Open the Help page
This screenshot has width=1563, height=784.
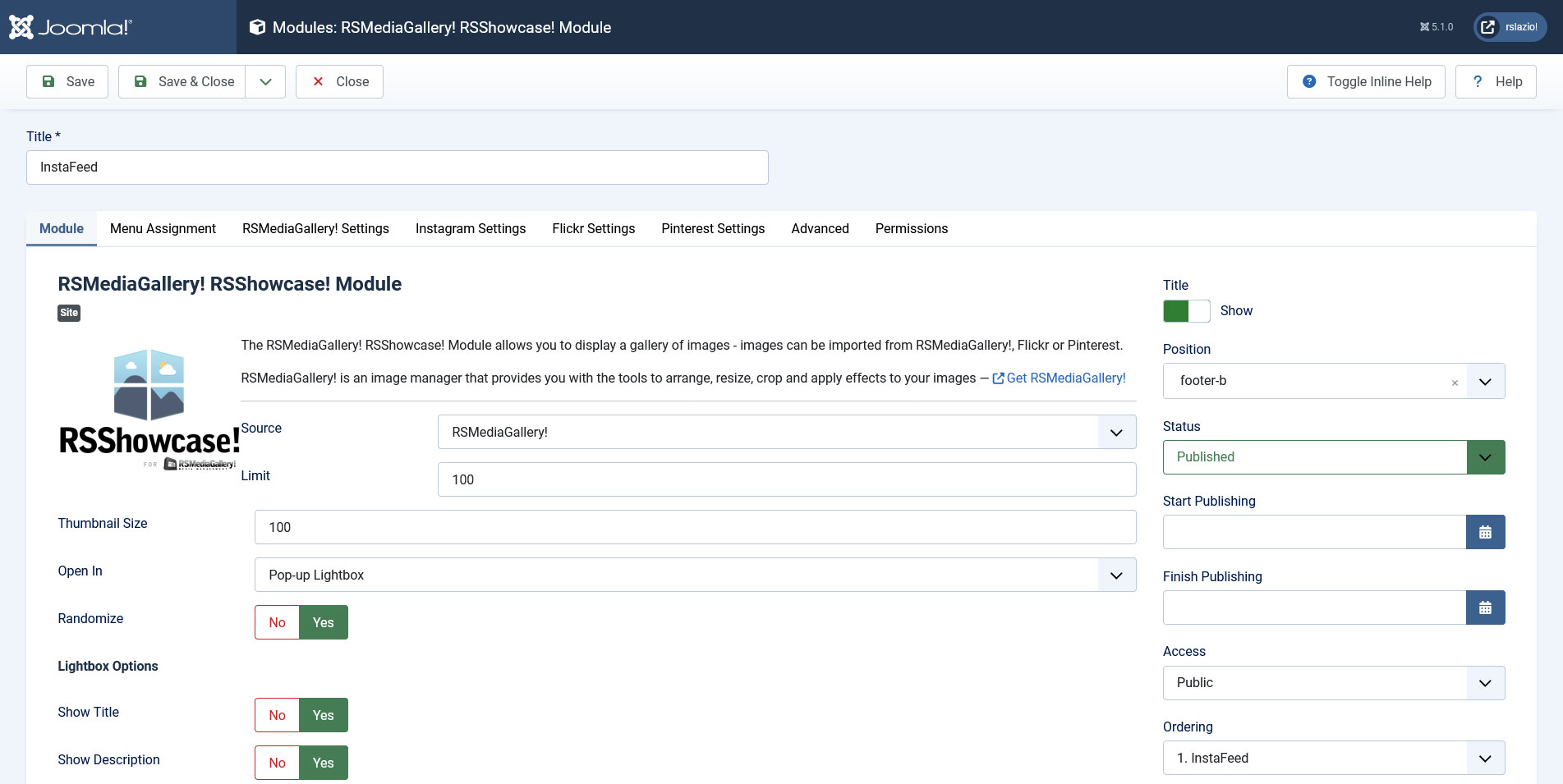pyautogui.click(x=1496, y=81)
